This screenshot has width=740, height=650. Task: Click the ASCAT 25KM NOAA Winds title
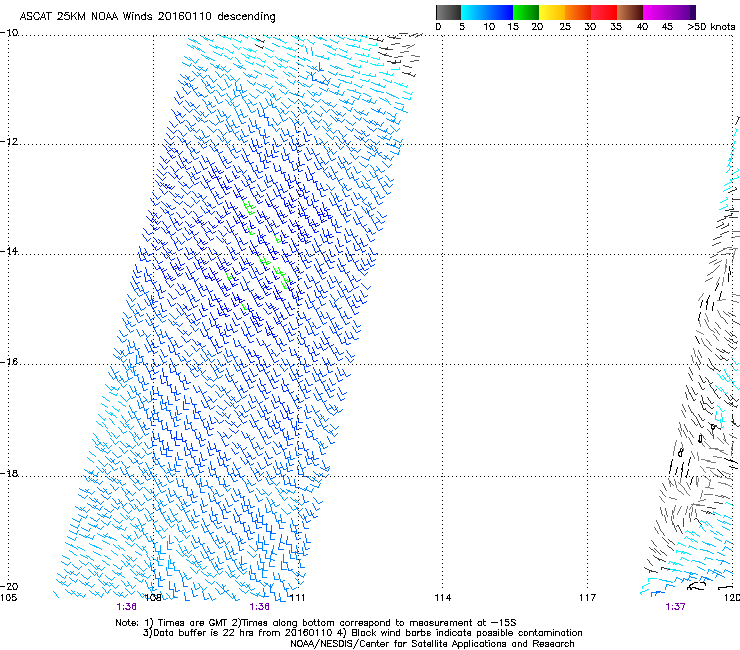147,16
